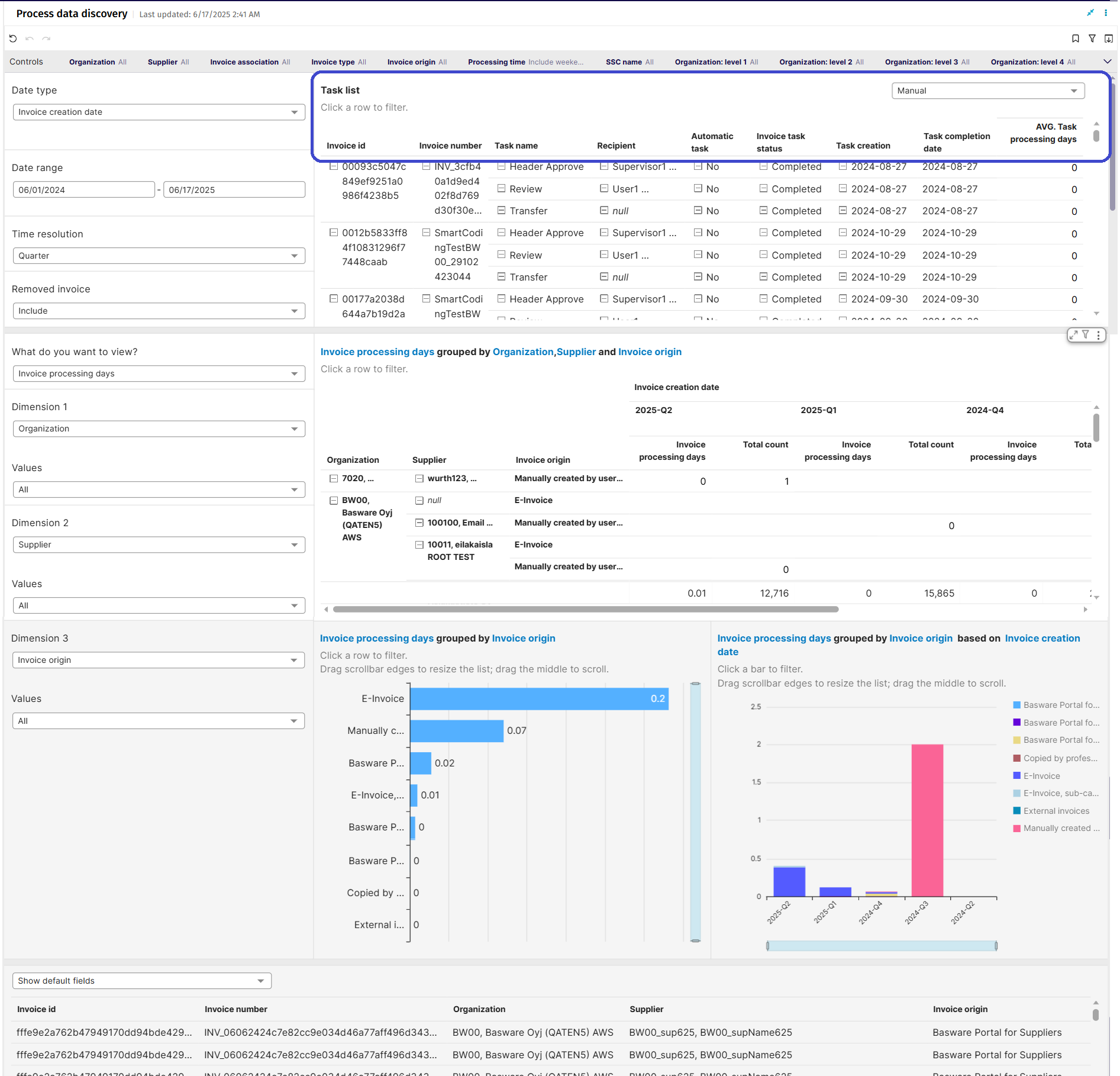
Task: Click the start date field showing 06/01/2024
Action: click(83, 189)
